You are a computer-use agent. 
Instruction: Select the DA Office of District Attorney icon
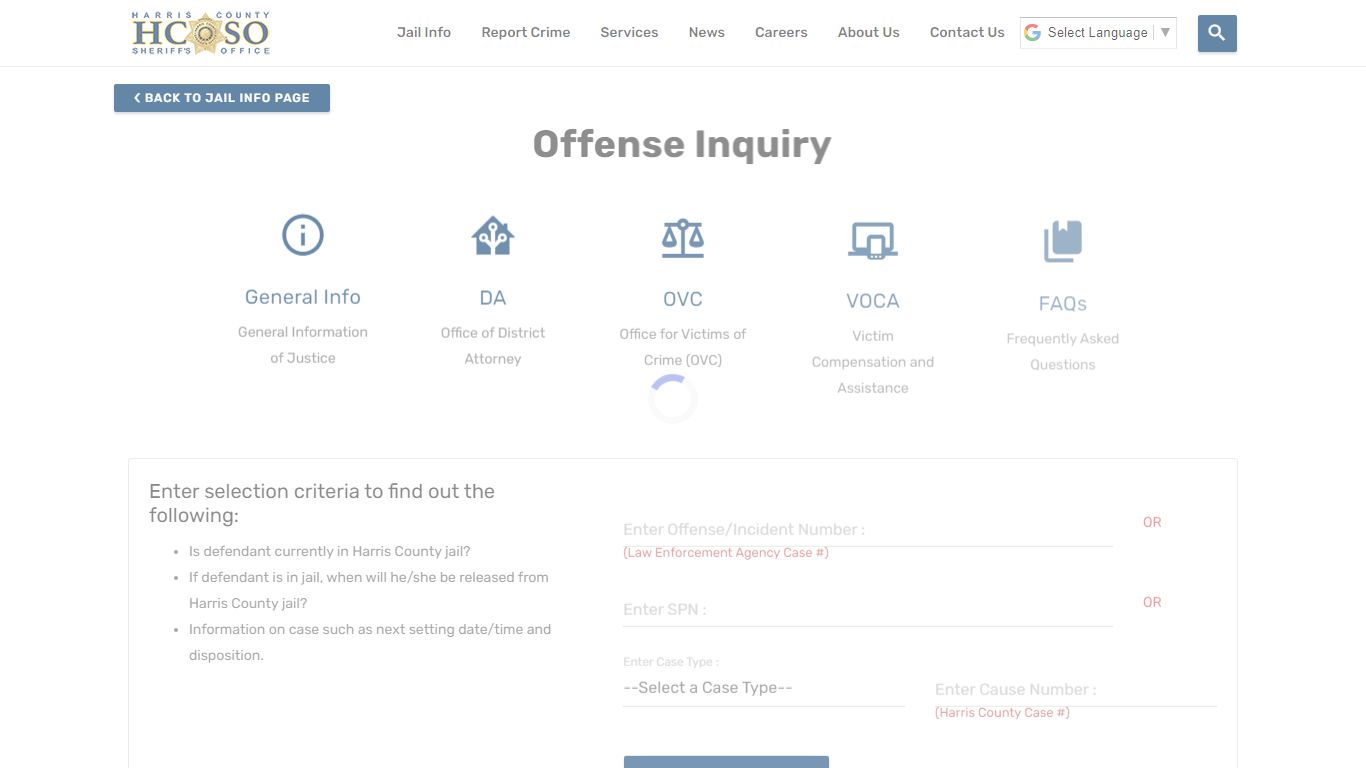coord(492,236)
